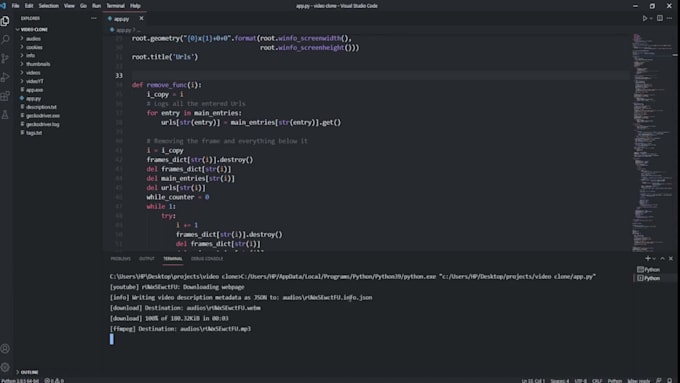Image resolution: width=680 pixels, height=383 pixels.
Task: Open tags.txt in the explorer
Action: pos(33,133)
